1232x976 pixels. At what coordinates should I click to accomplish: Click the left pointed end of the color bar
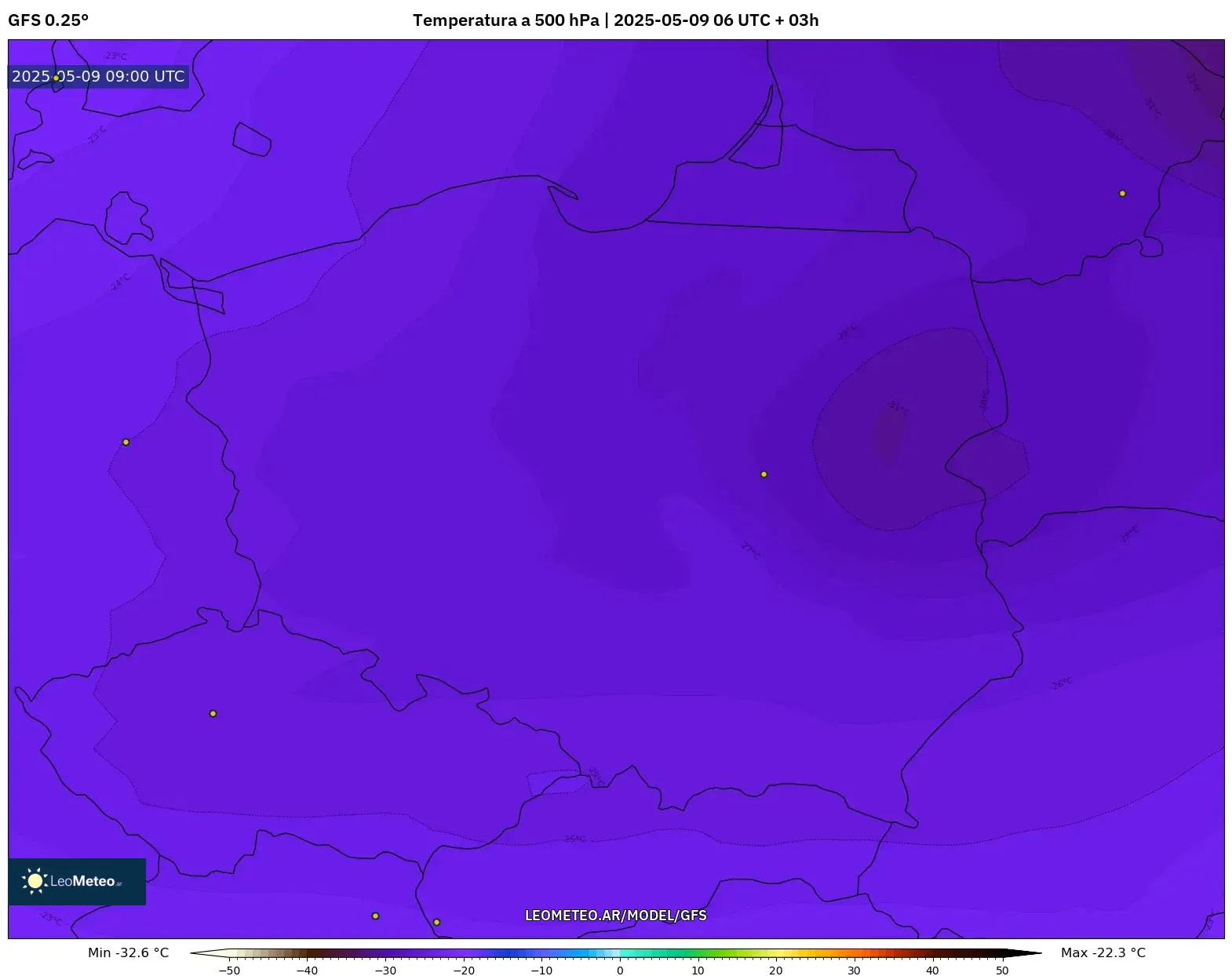coord(210,954)
